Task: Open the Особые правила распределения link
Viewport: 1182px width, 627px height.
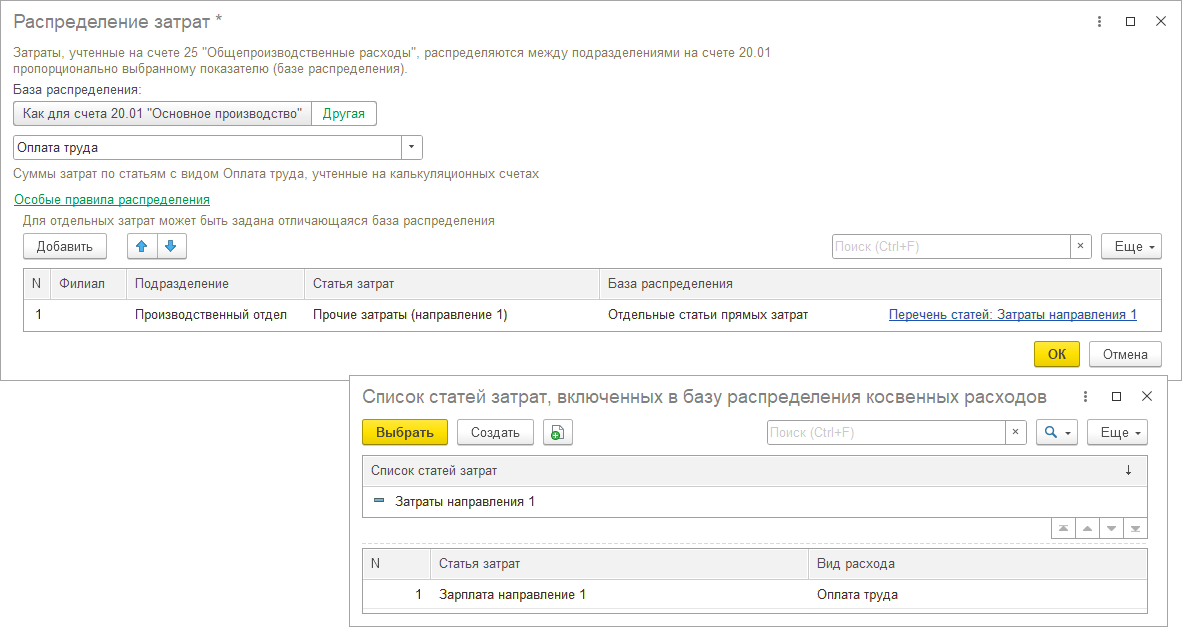Action: [x=112, y=200]
